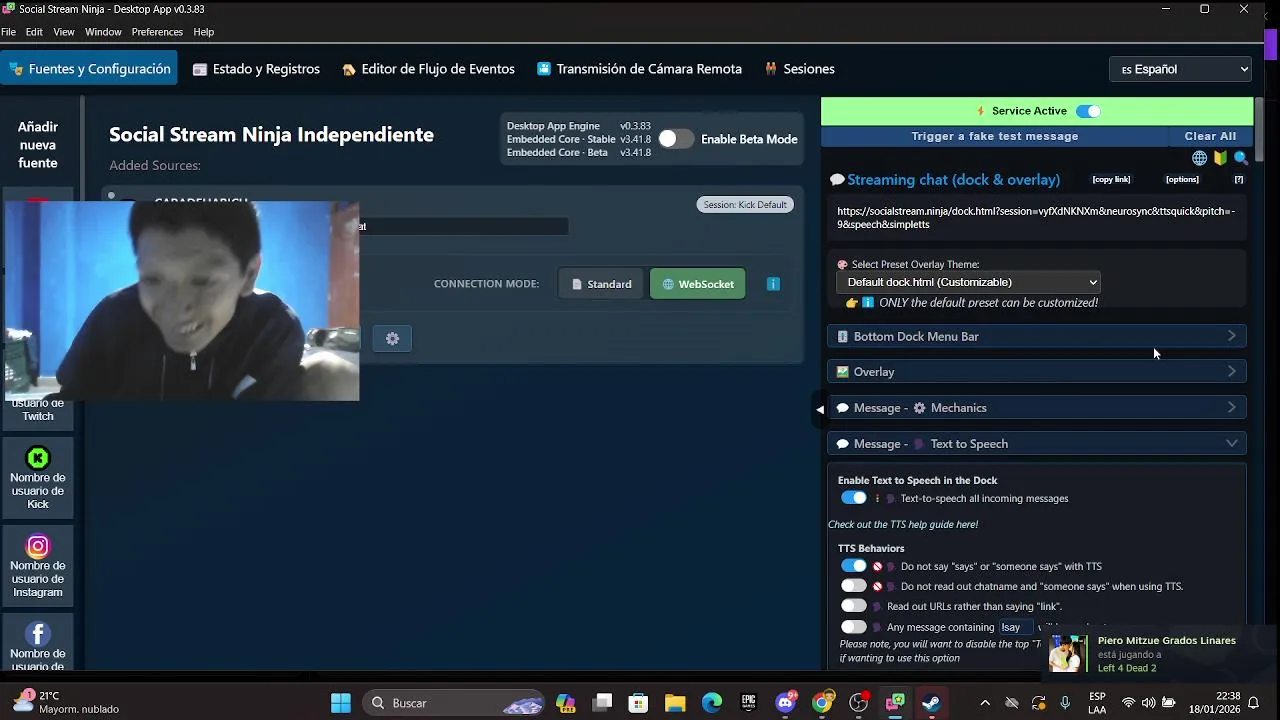Open Windows Start menu
This screenshot has height=720, width=1280.
[x=341, y=703]
